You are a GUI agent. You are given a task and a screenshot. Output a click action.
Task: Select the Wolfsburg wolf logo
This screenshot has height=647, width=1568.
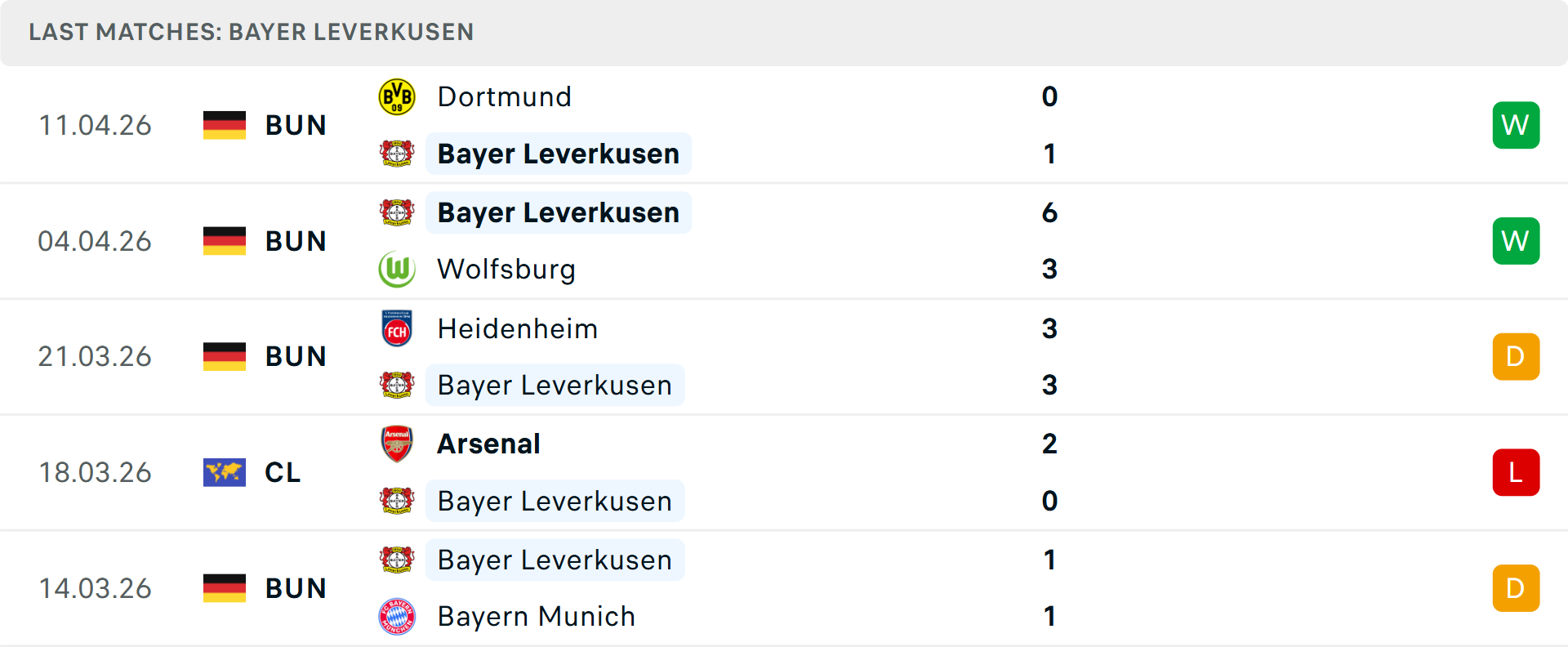(397, 269)
